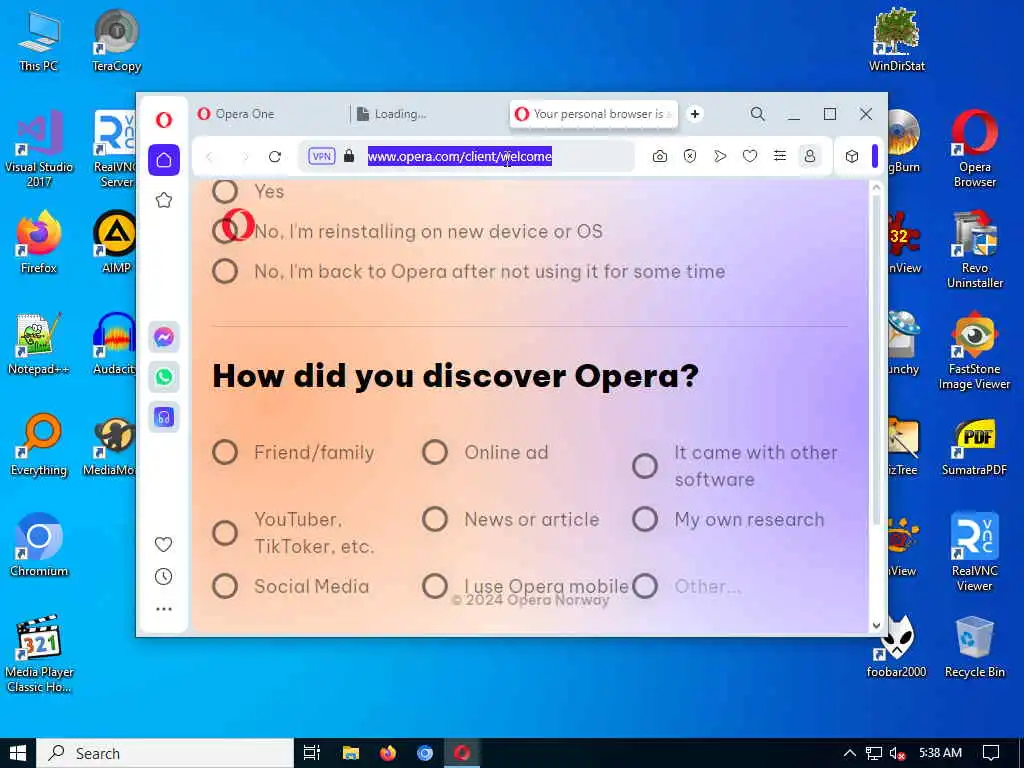The width and height of the screenshot is (1024, 768).
Task: Choose 'I use Opera mobile' option
Action: click(x=435, y=586)
